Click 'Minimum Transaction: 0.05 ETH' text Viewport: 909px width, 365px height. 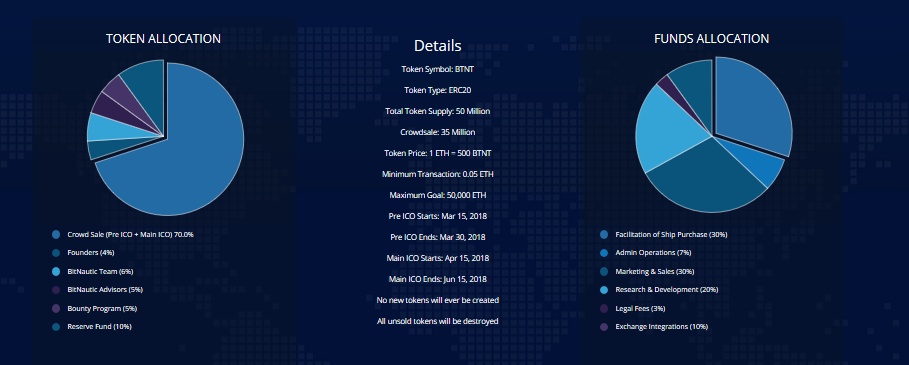pyautogui.click(x=438, y=174)
